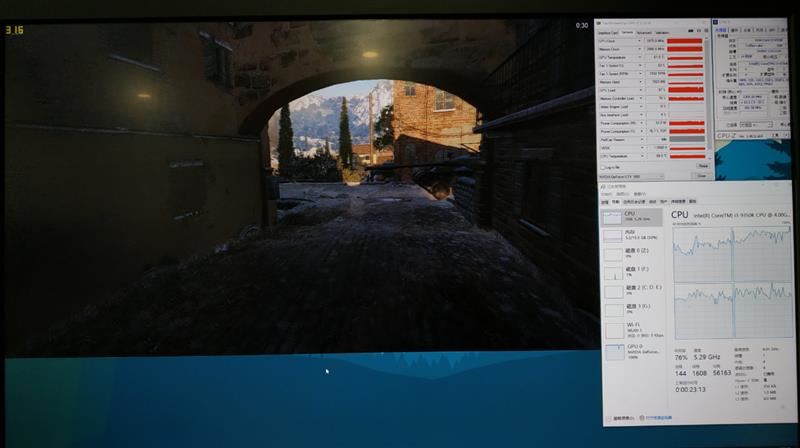800x448 pixels.
Task: Expand the PerfCap Reason dropdown
Action: [642, 140]
